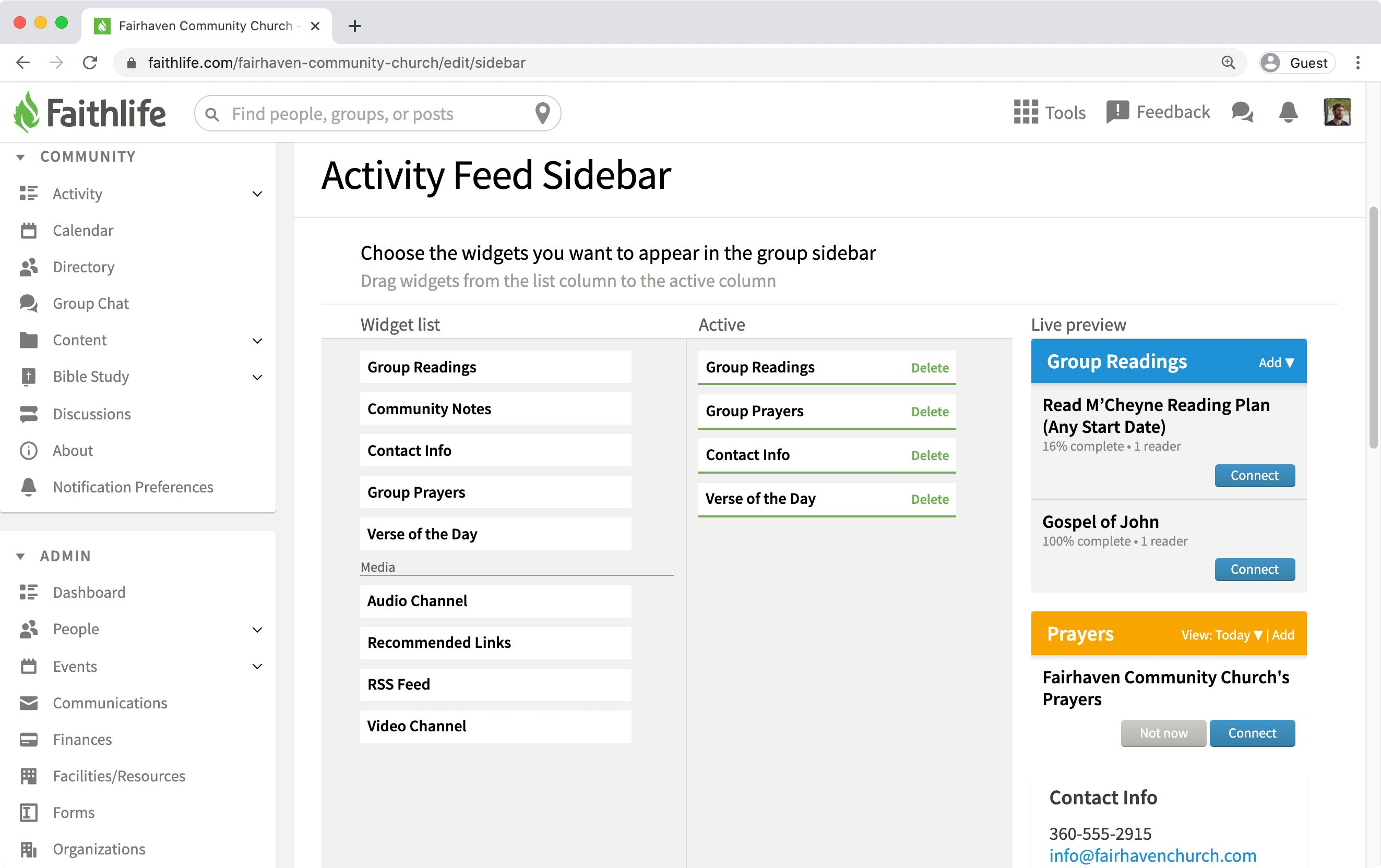
Task: Click the Events calendar icon
Action: 28,666
